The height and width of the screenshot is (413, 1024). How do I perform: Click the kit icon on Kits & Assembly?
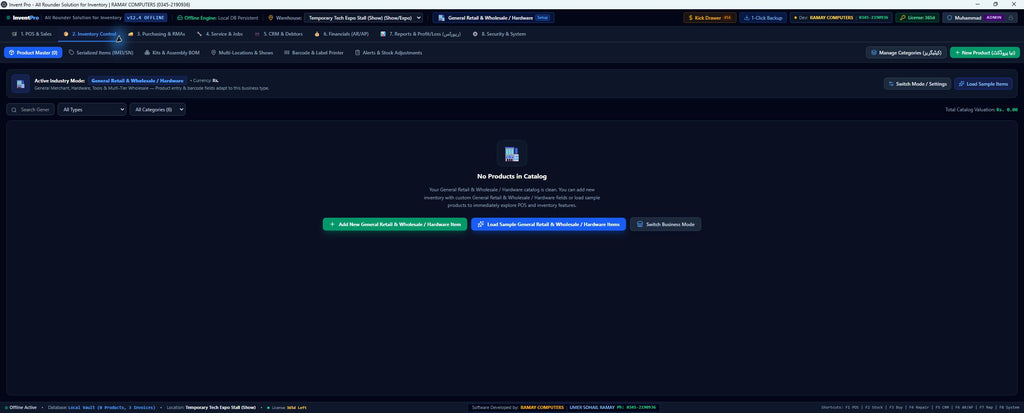tap(146, 52)
